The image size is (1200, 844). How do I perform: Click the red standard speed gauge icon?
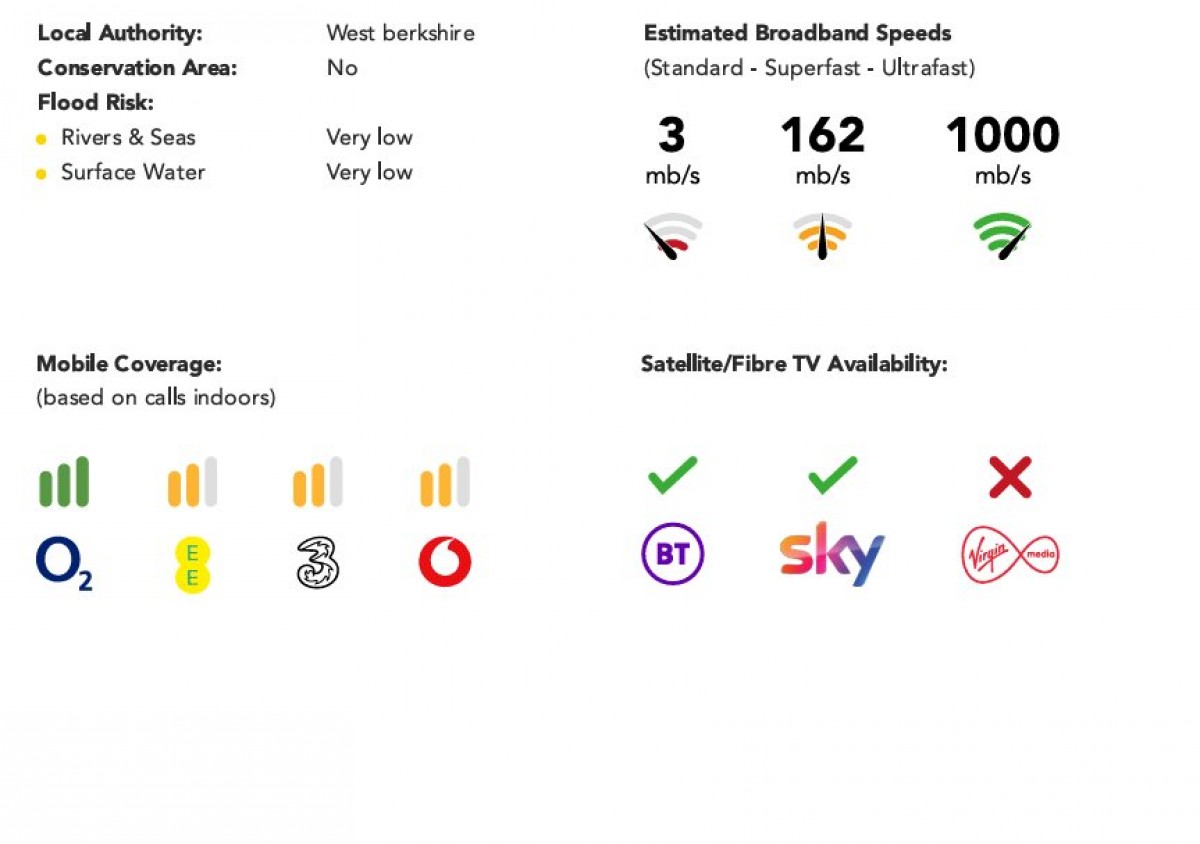point(672,236)
